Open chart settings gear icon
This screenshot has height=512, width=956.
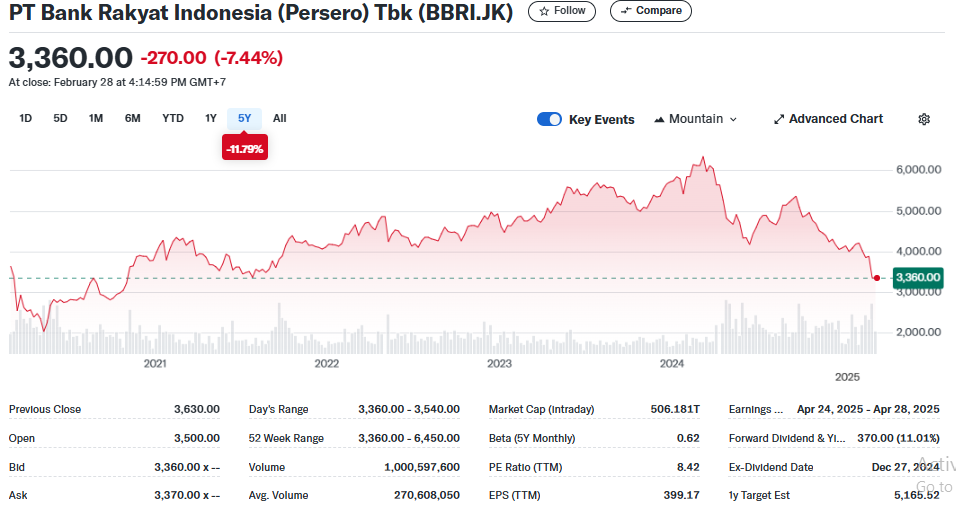(x=924, y=119)
